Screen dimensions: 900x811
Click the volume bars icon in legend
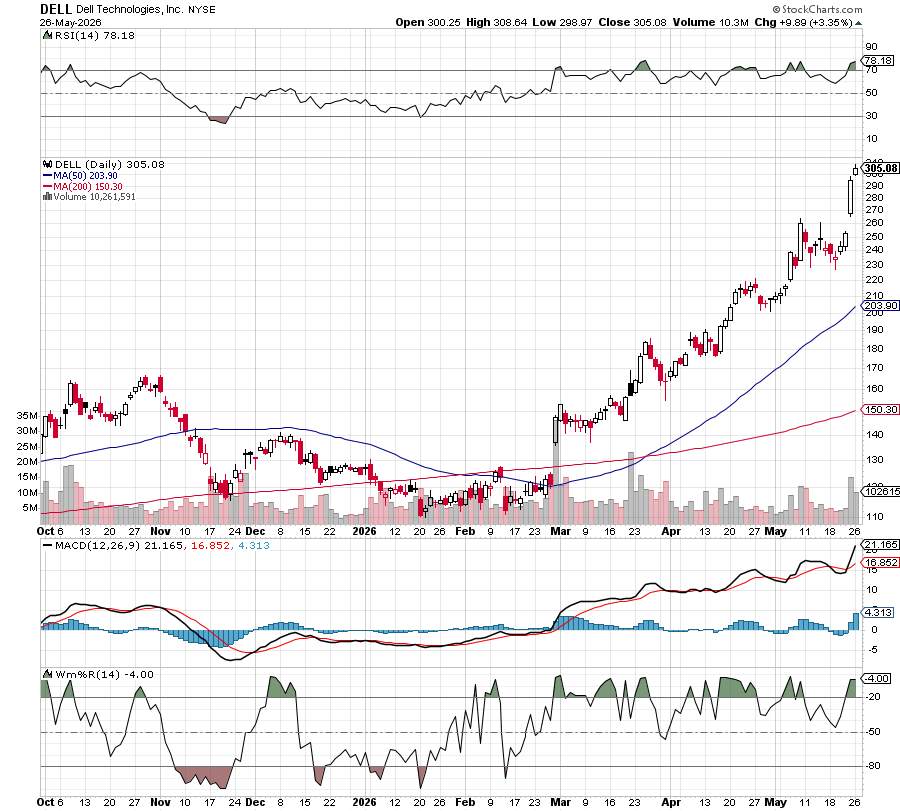click(x=48, y=196)
